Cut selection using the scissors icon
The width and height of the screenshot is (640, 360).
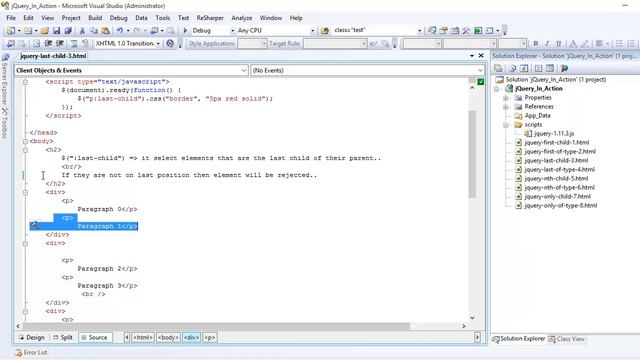pos(82,31)
